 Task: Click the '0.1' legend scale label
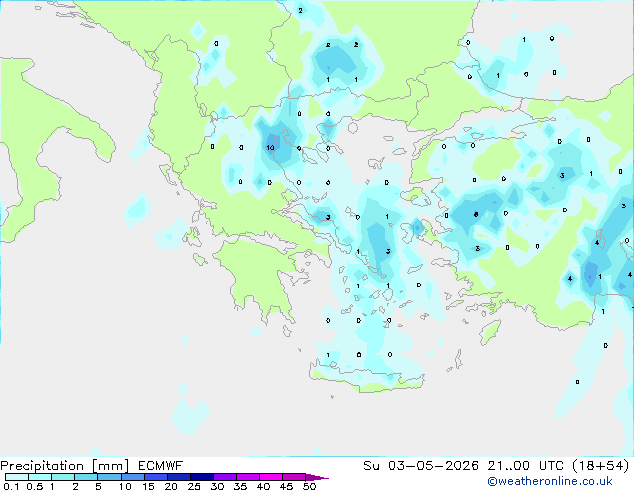(x=11, y=486)
